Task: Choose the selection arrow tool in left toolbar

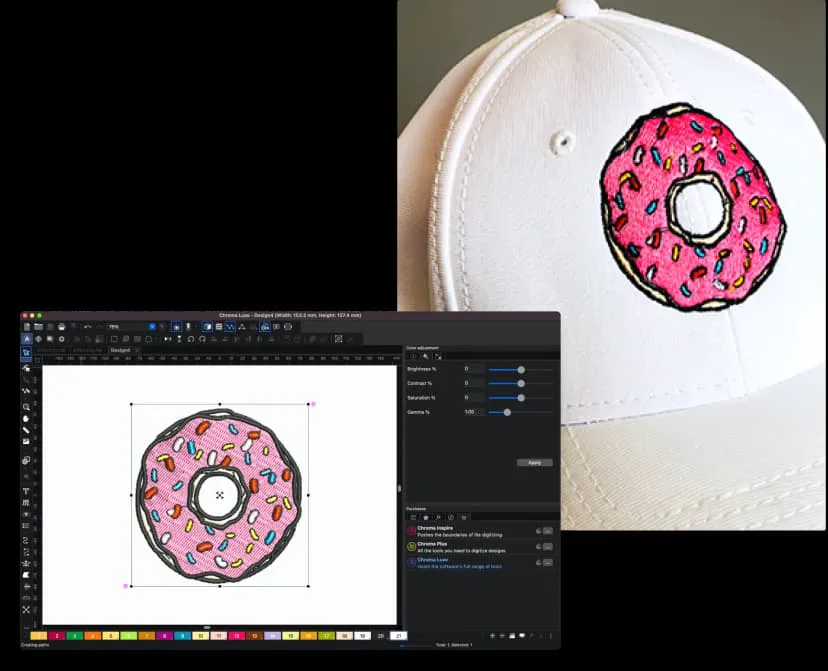Action: click(26, 352)
